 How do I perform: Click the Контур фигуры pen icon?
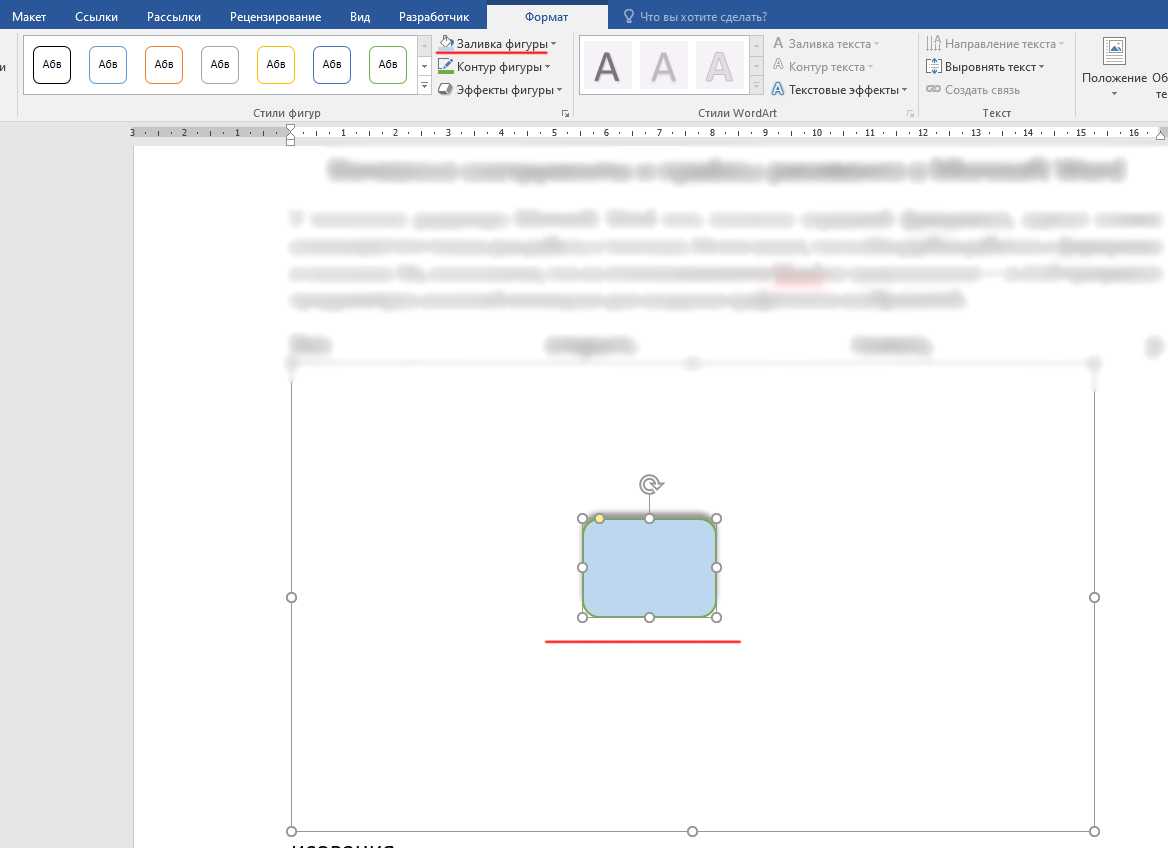pos(446,67)
